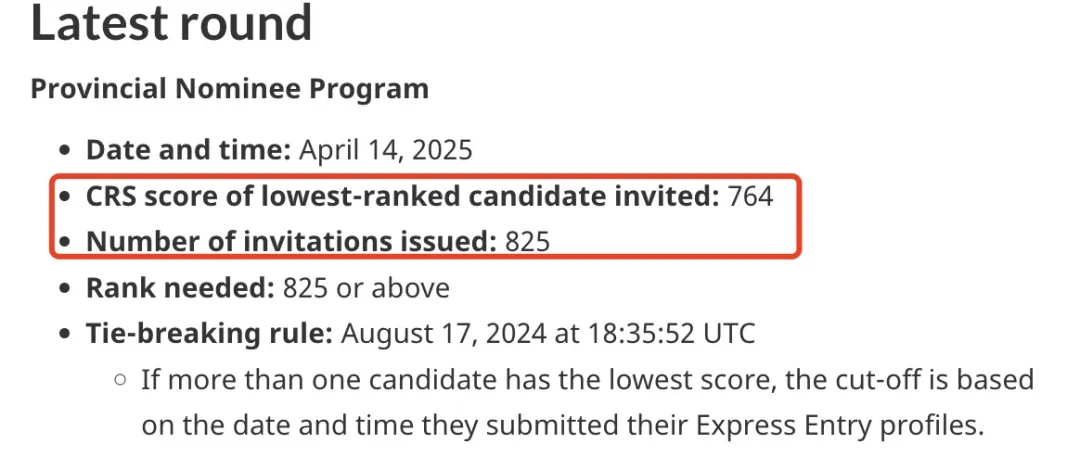Click the "Date and time:" label
The height and width of the screenshot is (456, 1080).
[189, 149]
